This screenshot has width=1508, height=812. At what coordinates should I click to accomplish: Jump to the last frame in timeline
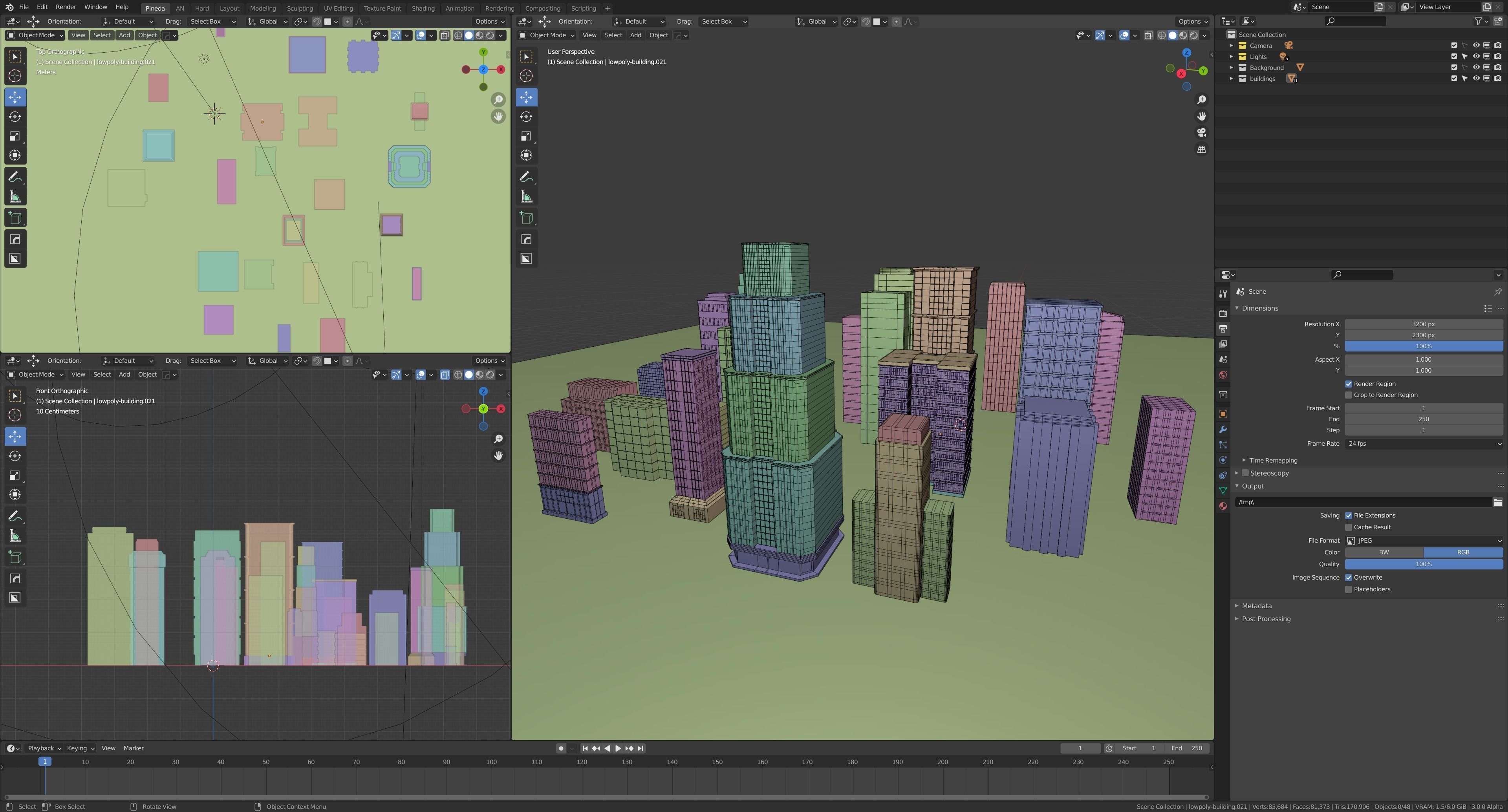point(641,748)
